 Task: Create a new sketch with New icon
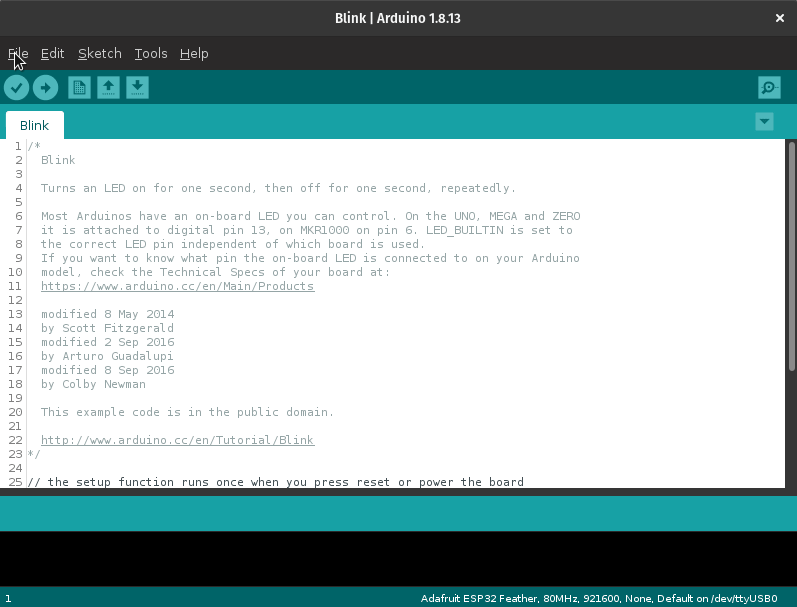pyautogui.click(x=79, y=87)
